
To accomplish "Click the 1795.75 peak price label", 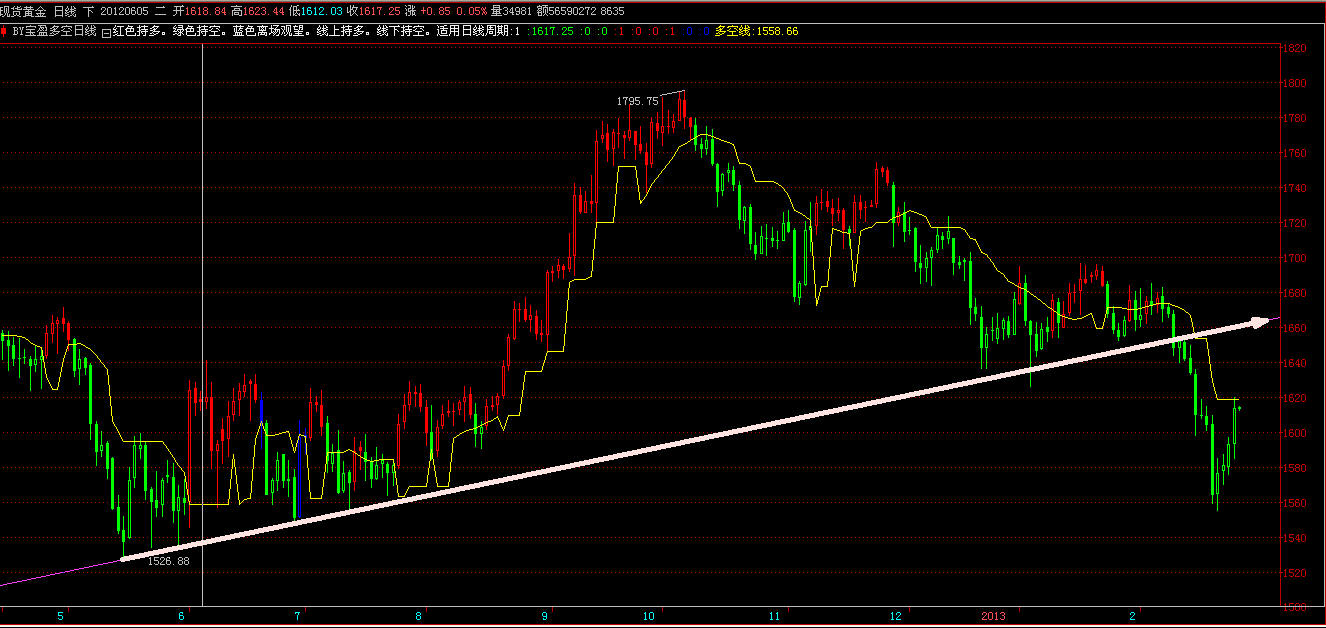I will pos(637,101).
